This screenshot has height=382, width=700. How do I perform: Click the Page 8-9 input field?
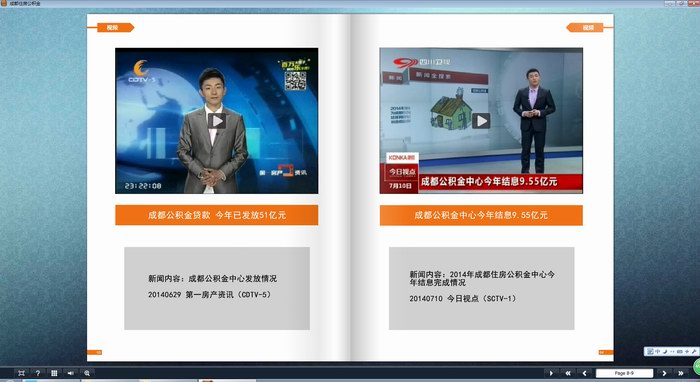click(624, 373)
